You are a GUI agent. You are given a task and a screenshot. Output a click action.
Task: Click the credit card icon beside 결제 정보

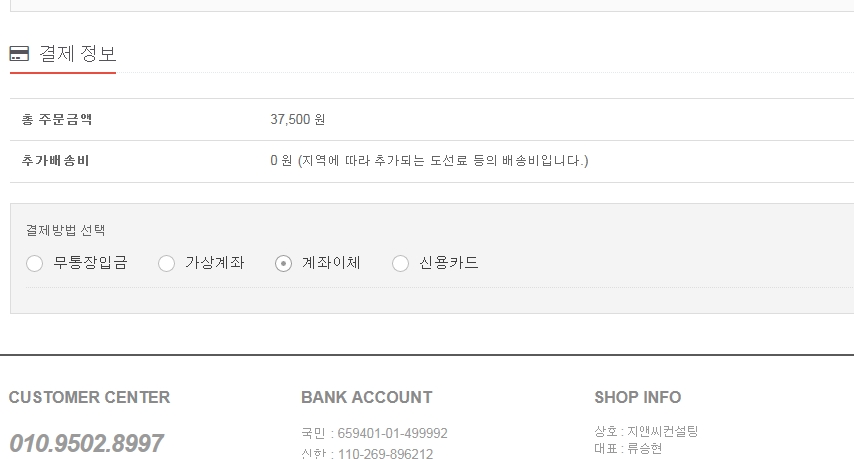[x=19, y=53]
